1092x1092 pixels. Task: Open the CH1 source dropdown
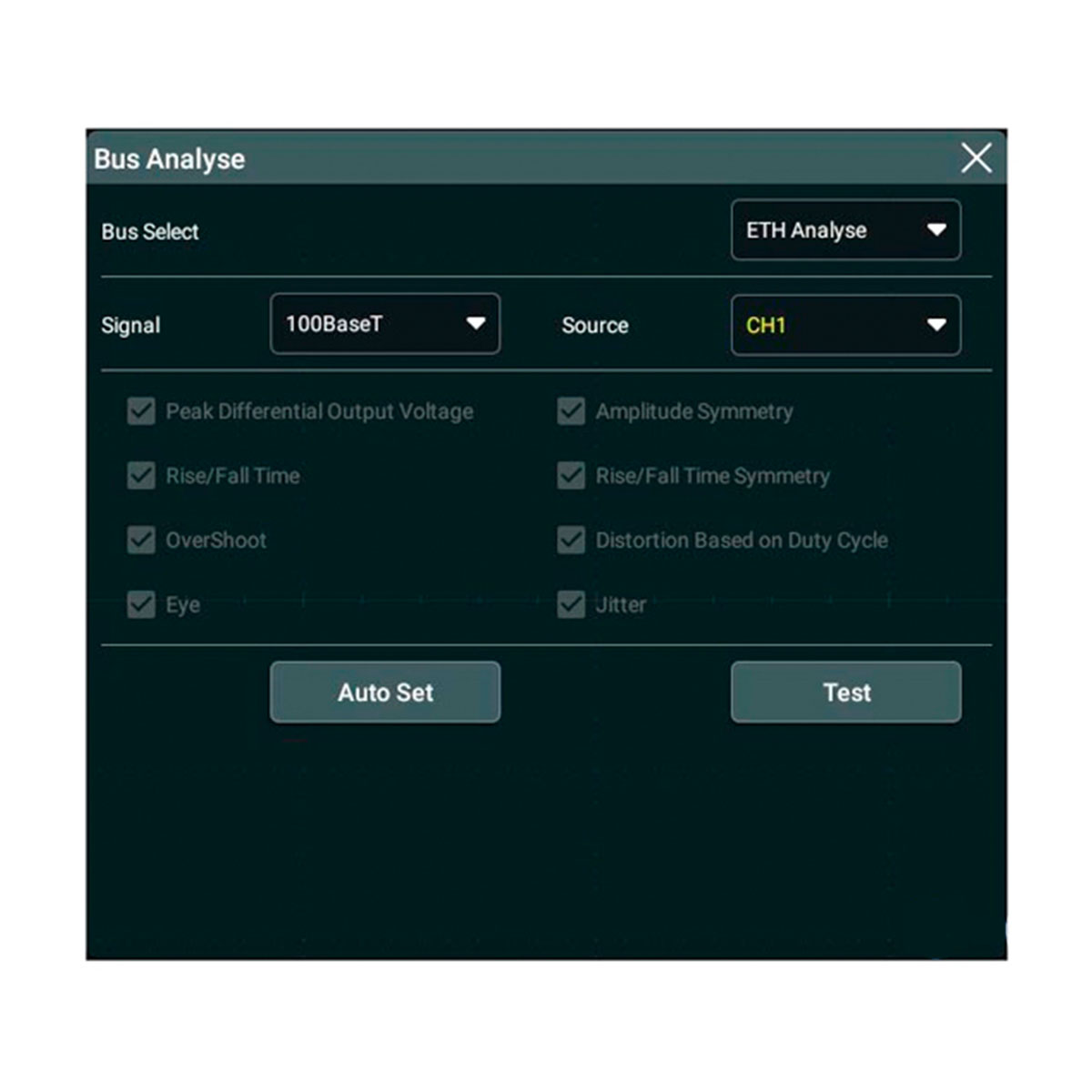844,325
